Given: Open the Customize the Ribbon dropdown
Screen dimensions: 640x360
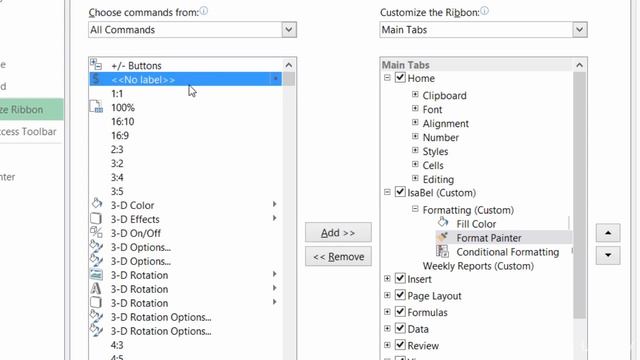Looking at the screenshot, I should tap(579, 29).
